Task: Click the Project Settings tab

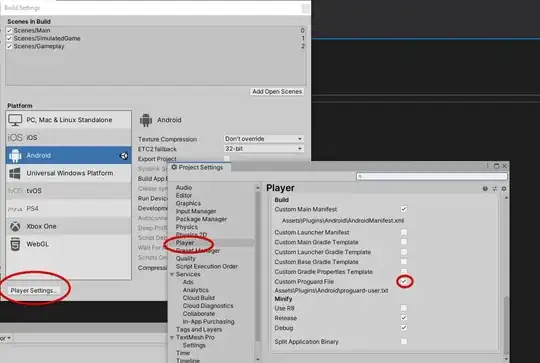Action: (200, 167)
